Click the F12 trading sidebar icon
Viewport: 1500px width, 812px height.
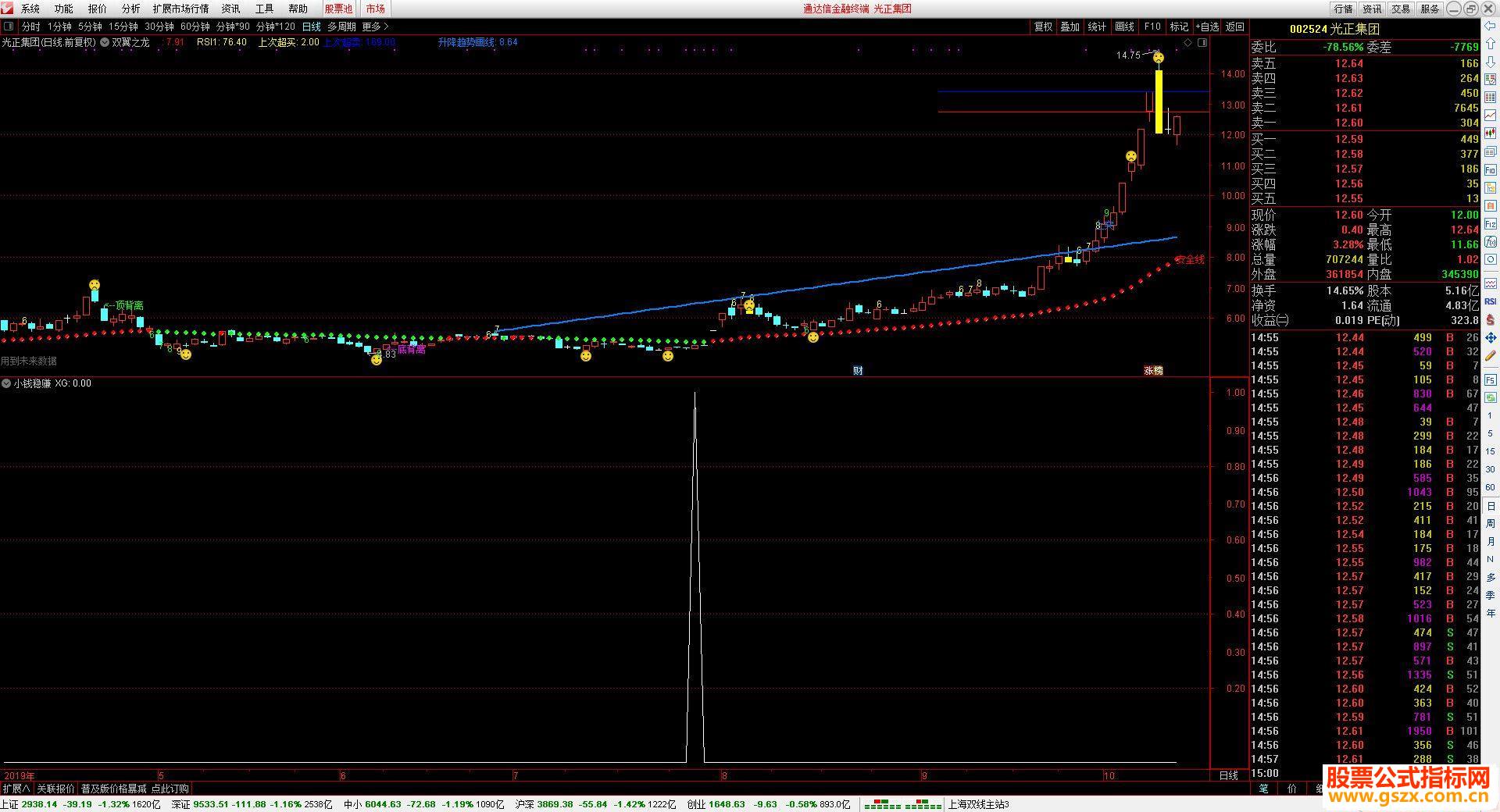(1491, 224)
